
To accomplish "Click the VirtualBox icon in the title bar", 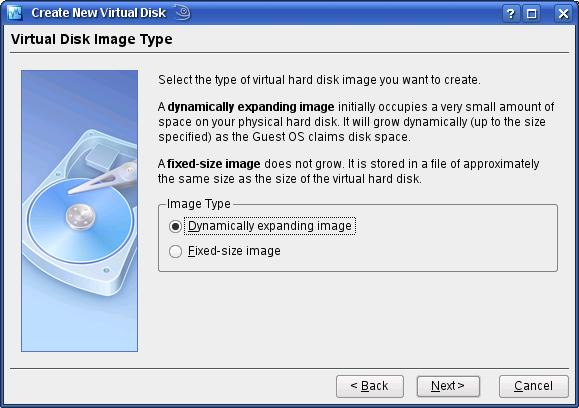I will click(x=15, y=13).
